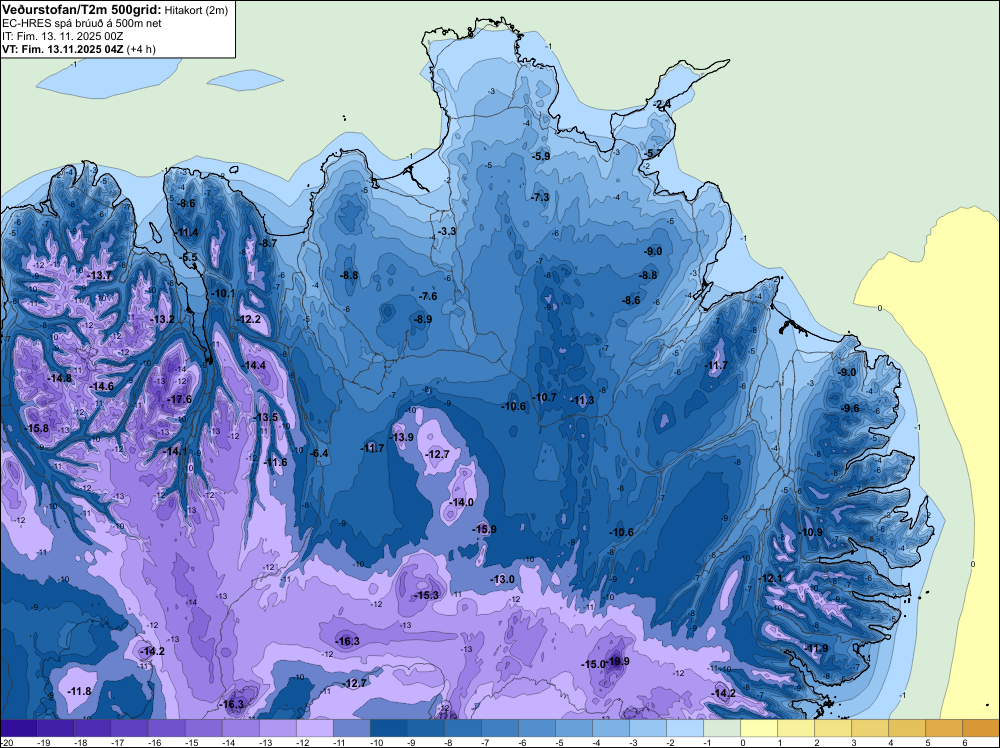Click the -15.8 temperature value
Image resolution: width=1000 pixels, height=748 pixels.
37,428
